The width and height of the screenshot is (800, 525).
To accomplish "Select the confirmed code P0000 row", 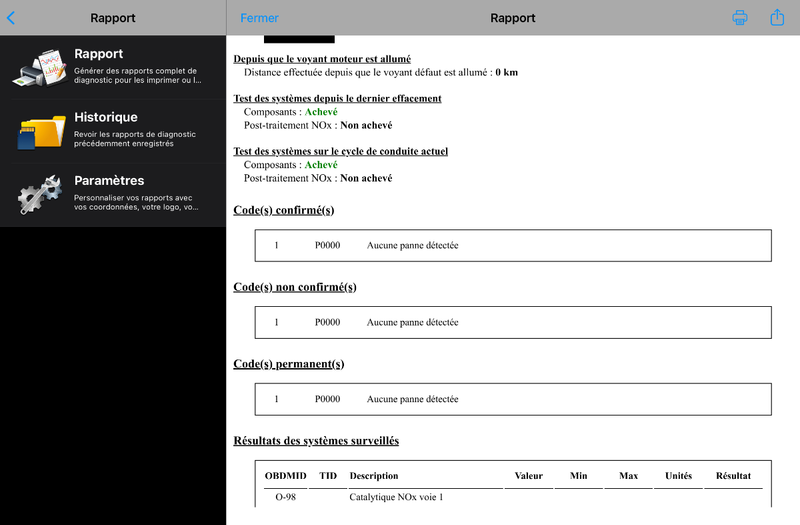I will pos(513,245).
